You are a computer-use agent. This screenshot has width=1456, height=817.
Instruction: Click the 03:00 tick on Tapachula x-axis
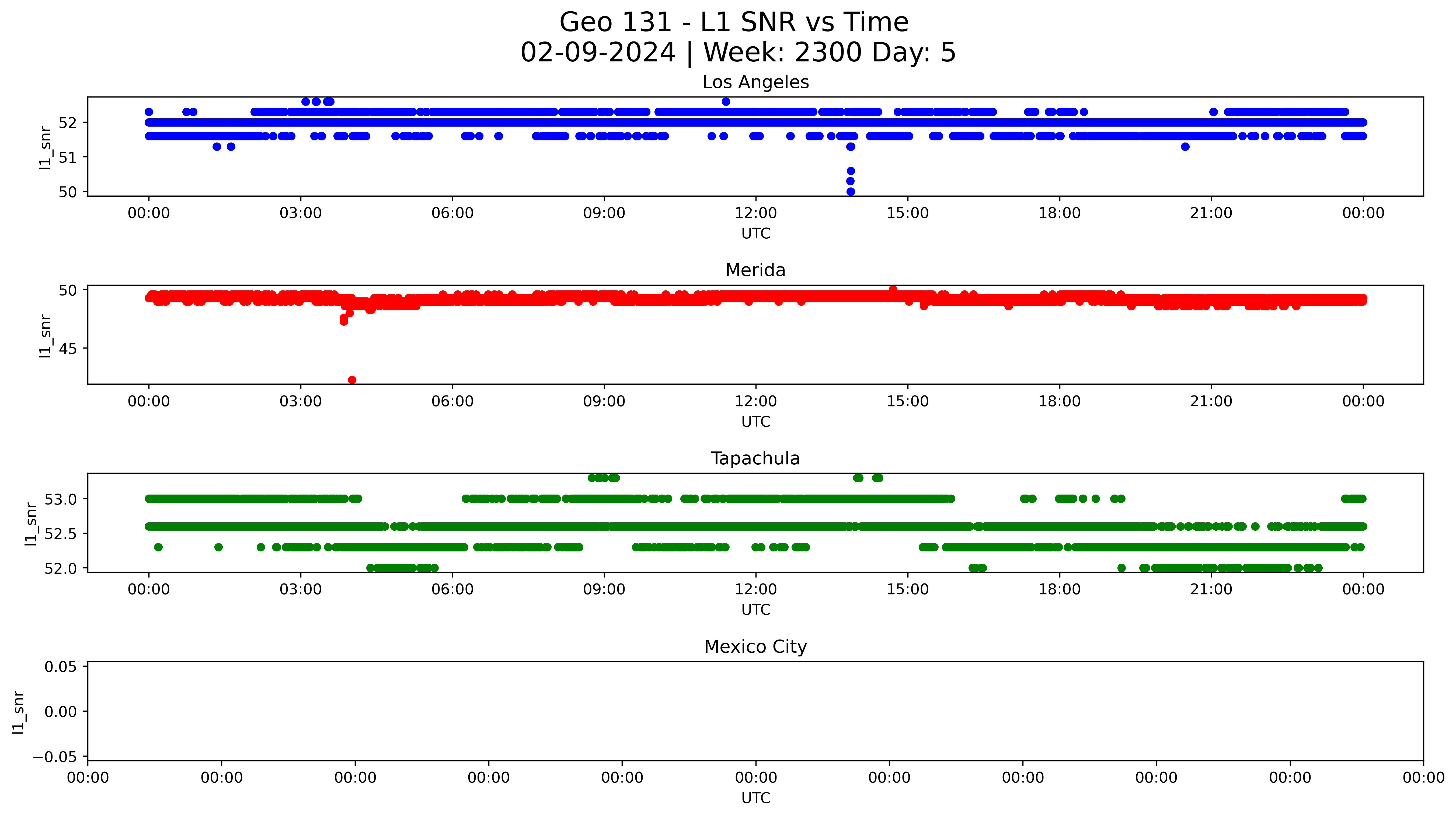tap(301, 590)
